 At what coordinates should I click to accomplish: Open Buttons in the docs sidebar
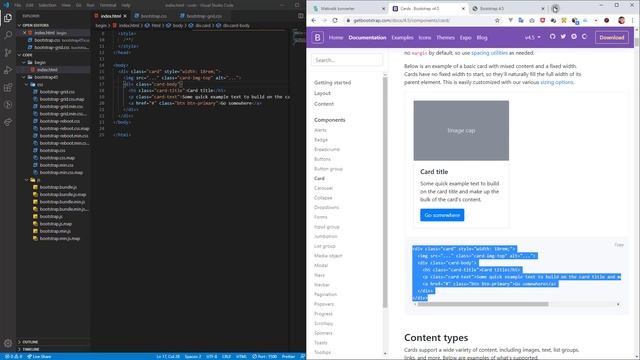point(322,159)
